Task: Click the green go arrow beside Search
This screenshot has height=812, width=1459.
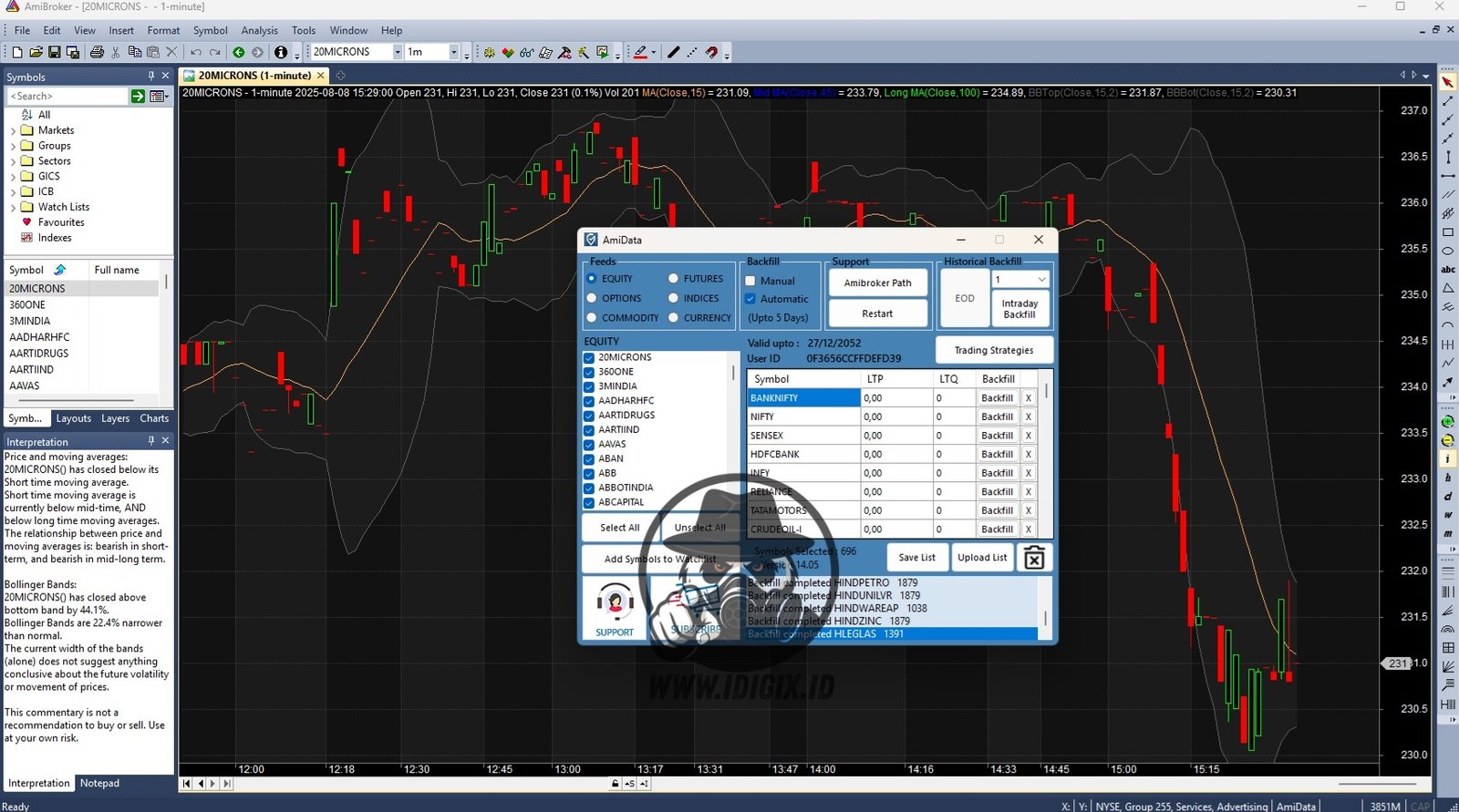Action: pyautogui.click(x=138, y=96)
